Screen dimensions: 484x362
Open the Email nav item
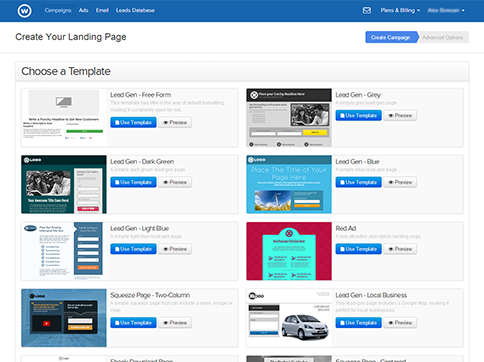102,10
